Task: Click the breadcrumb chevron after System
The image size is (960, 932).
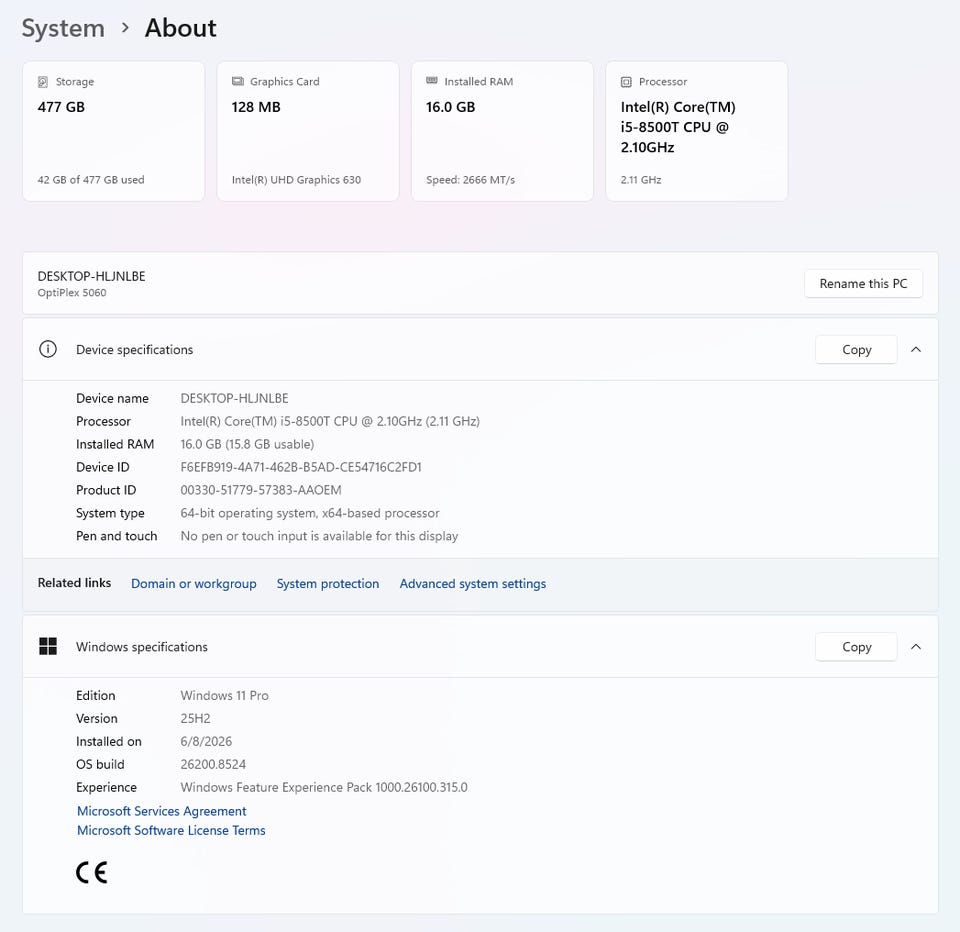Action: 125,28
